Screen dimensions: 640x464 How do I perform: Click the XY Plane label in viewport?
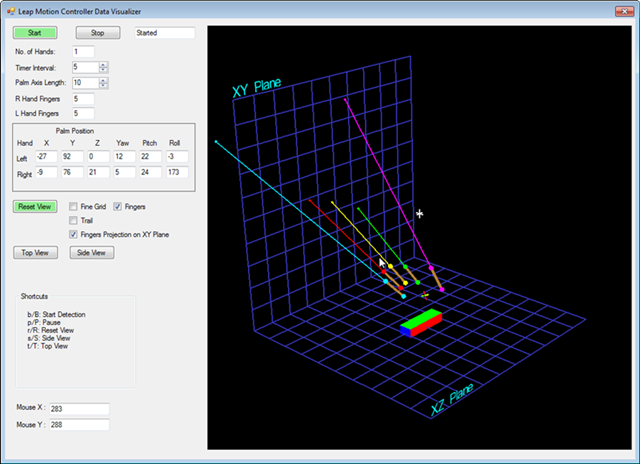point(256,88)
